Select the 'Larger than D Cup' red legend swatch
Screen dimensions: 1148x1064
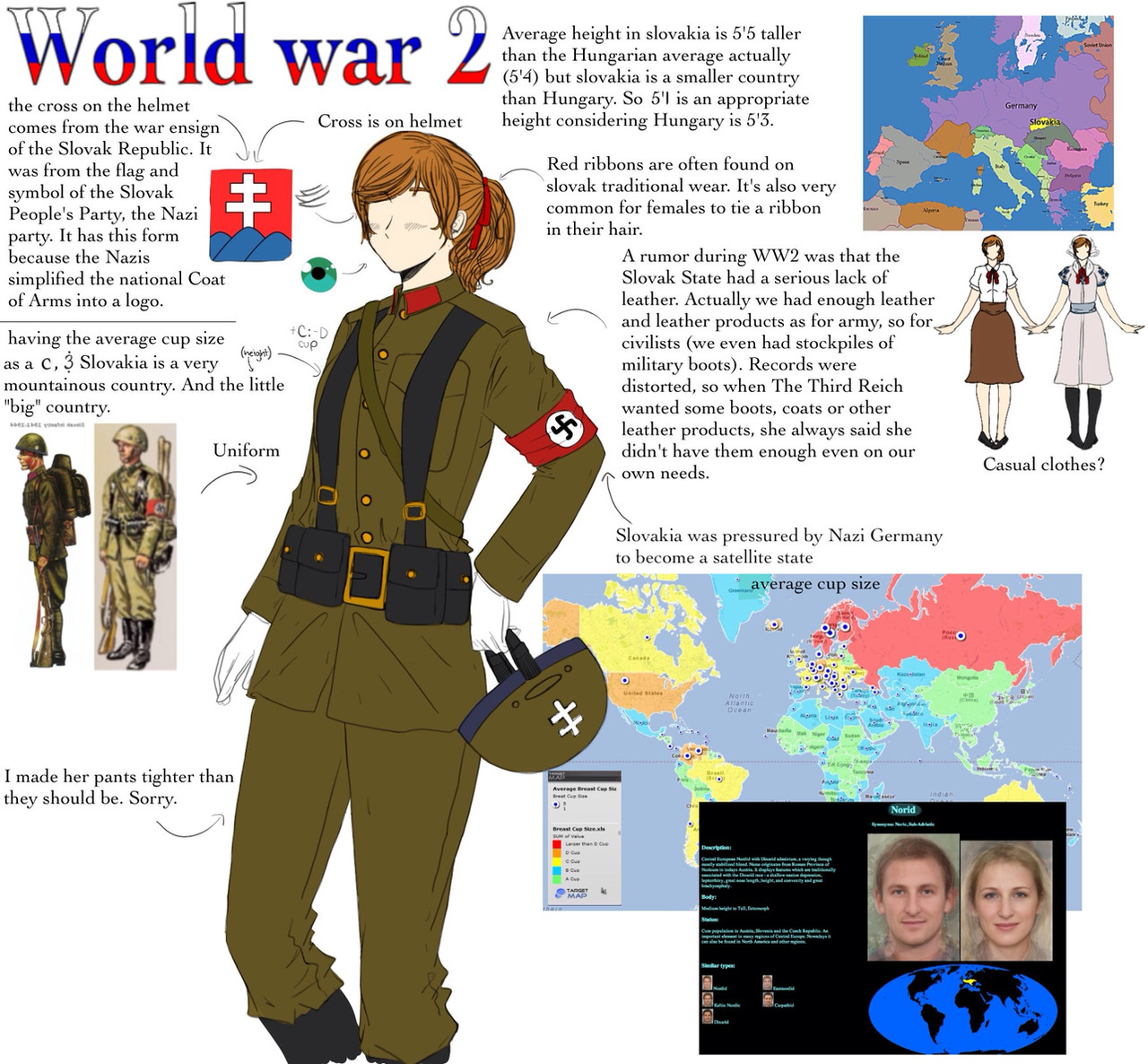(x=557, y=844)
